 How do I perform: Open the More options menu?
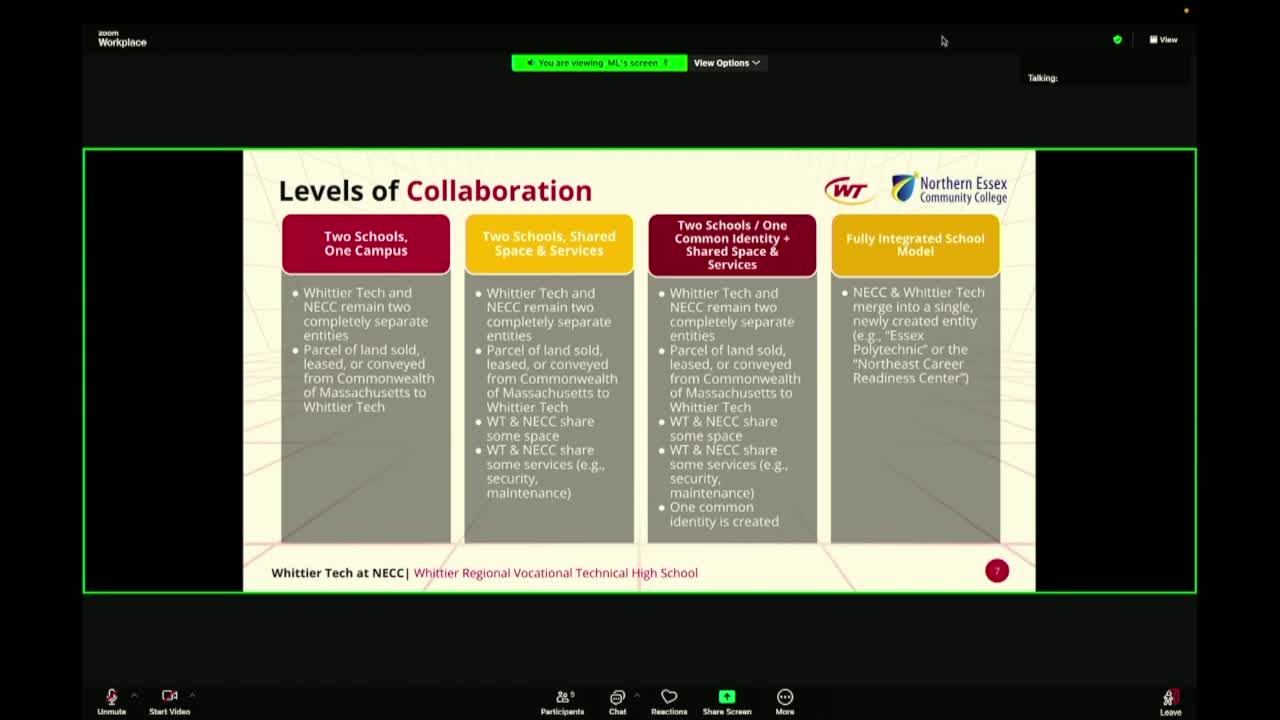click(785, 701)
